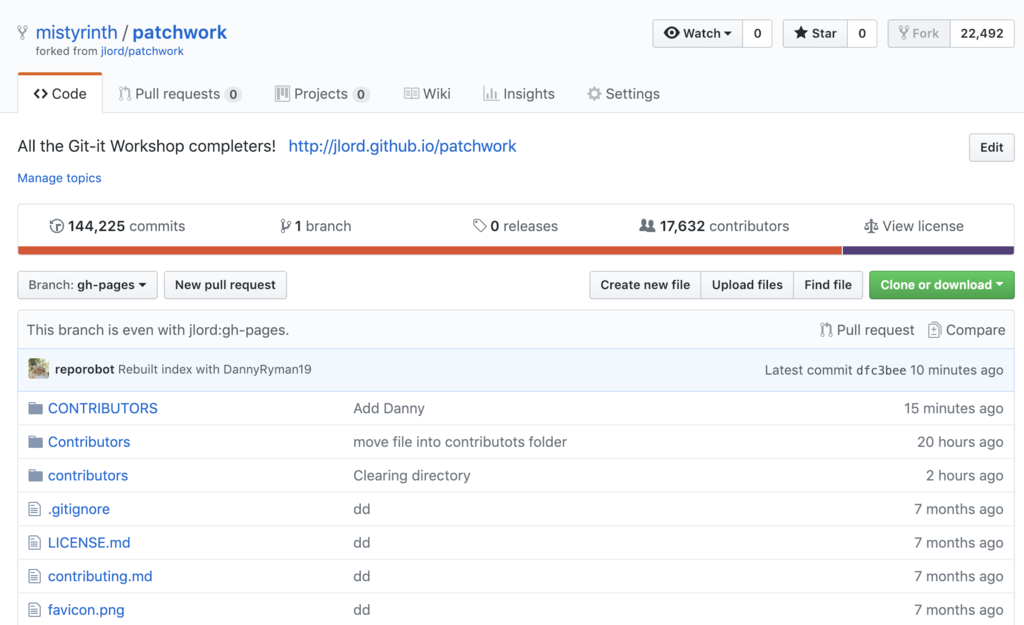Click the code brackets icon in Code tab
This screenshot has width=1024, height=625.
40,93
